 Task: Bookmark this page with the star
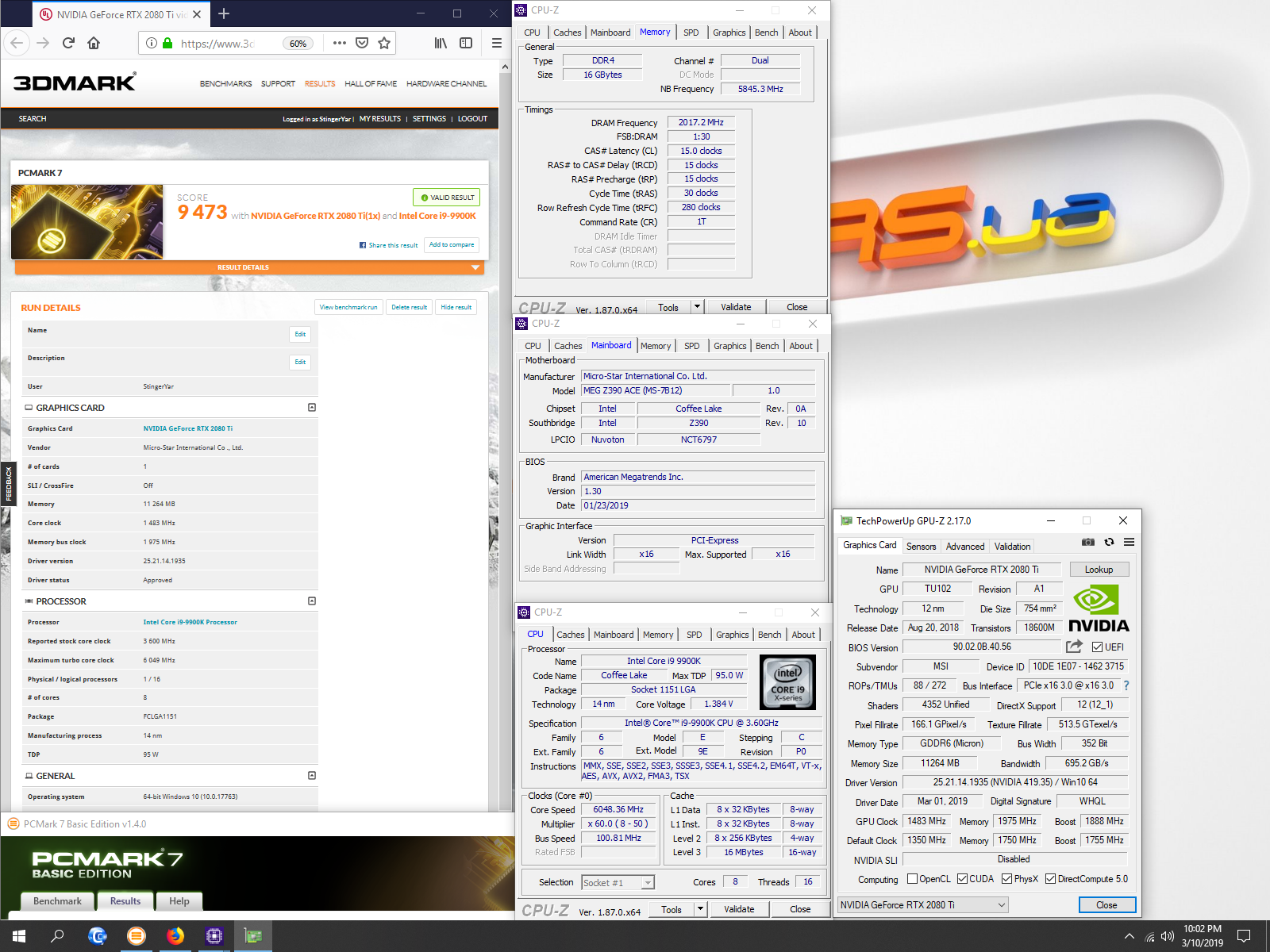click(384, 43)
